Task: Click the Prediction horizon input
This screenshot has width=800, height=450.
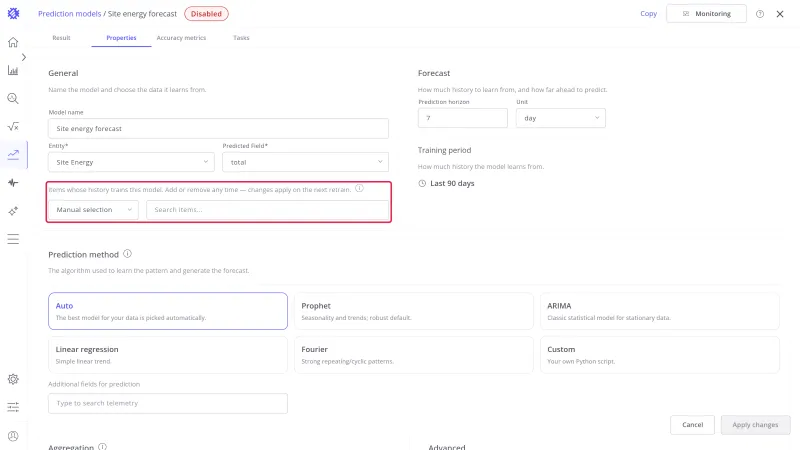Action: [x=463, y=118]
